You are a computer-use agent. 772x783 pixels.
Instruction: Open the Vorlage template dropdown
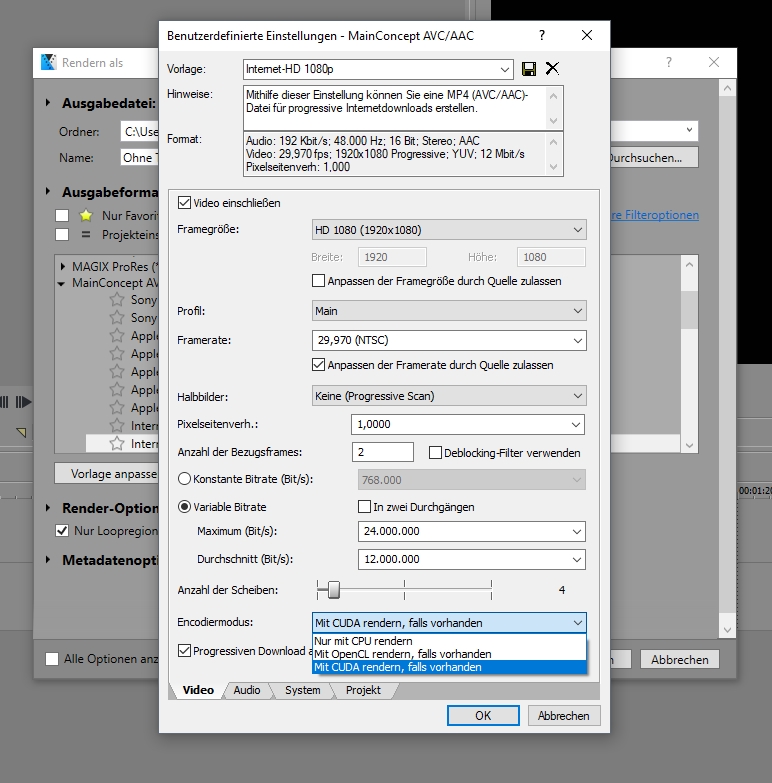[x=505, y=69]
